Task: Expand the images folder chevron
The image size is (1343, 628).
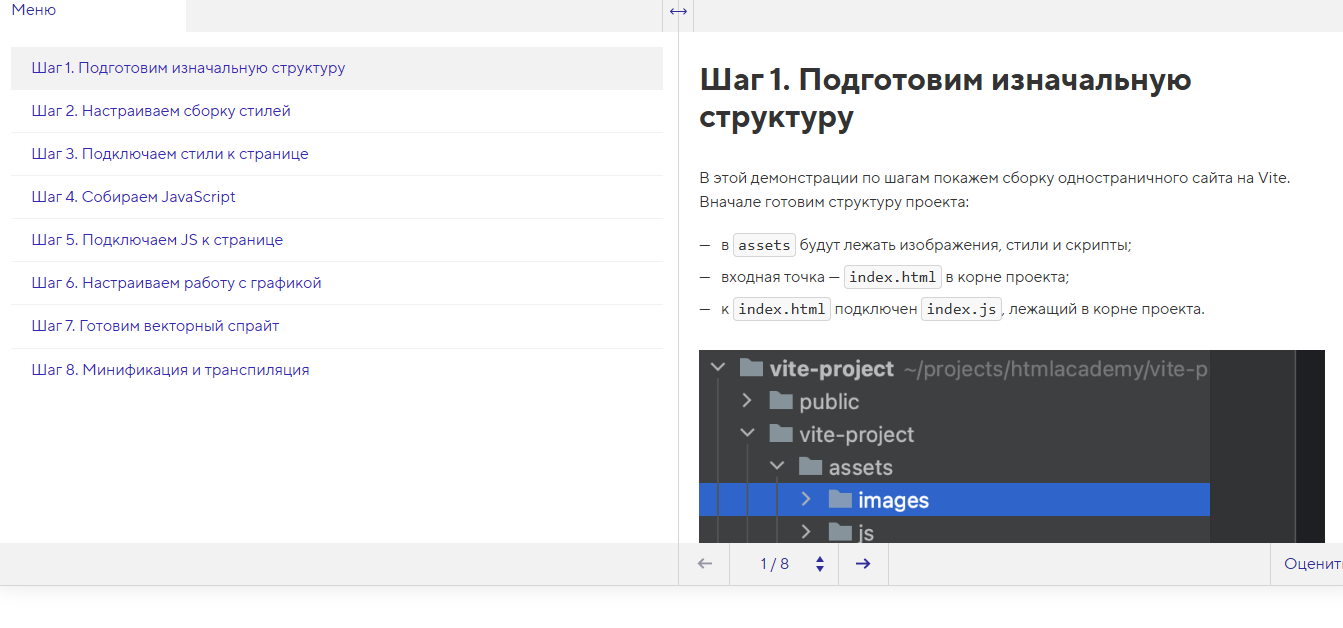Action: 806,500
